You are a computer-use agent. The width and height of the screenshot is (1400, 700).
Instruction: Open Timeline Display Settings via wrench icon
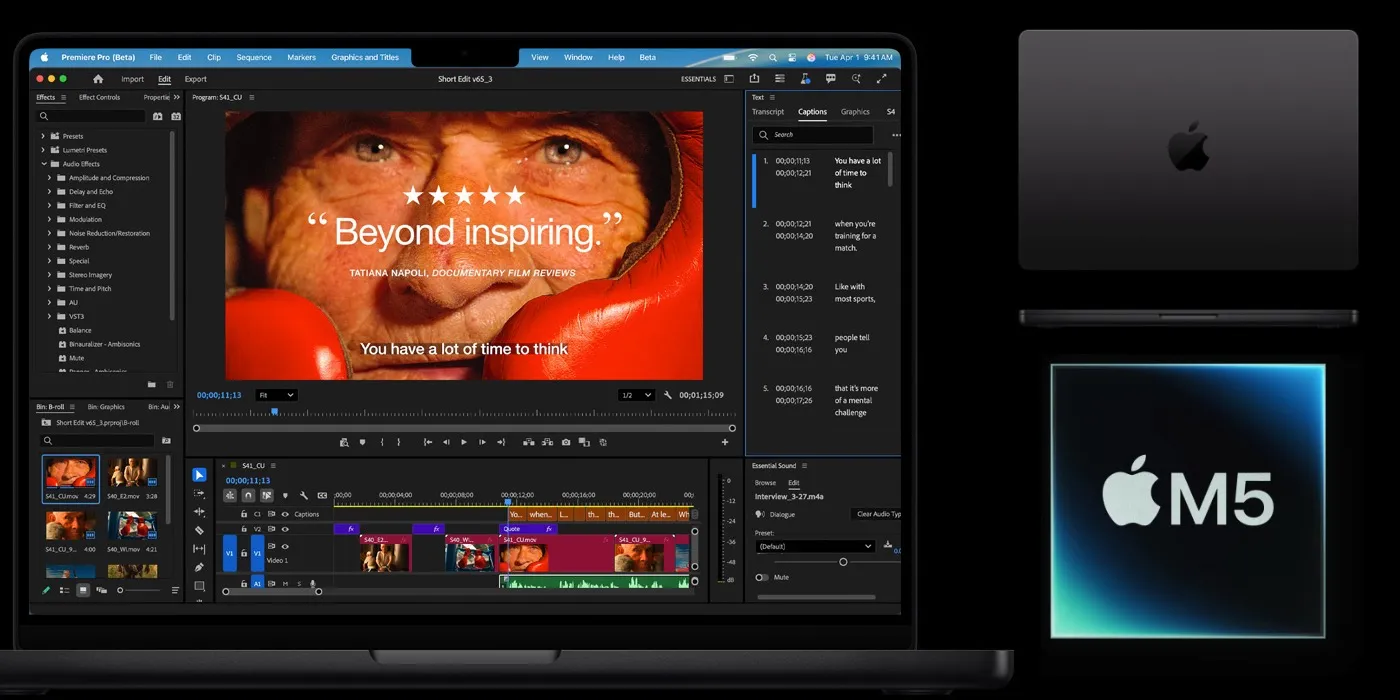pos(304,494)
